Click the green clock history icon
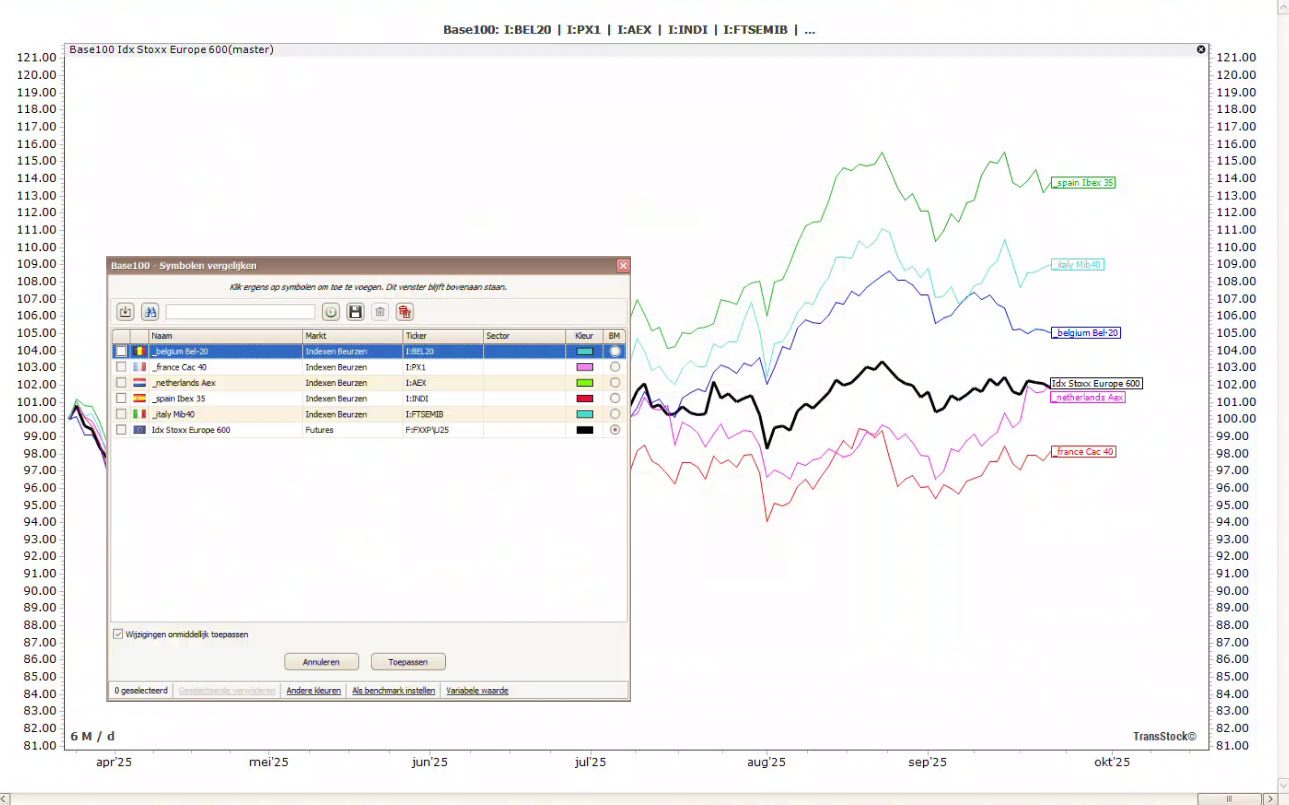 (x=331, y=312)
